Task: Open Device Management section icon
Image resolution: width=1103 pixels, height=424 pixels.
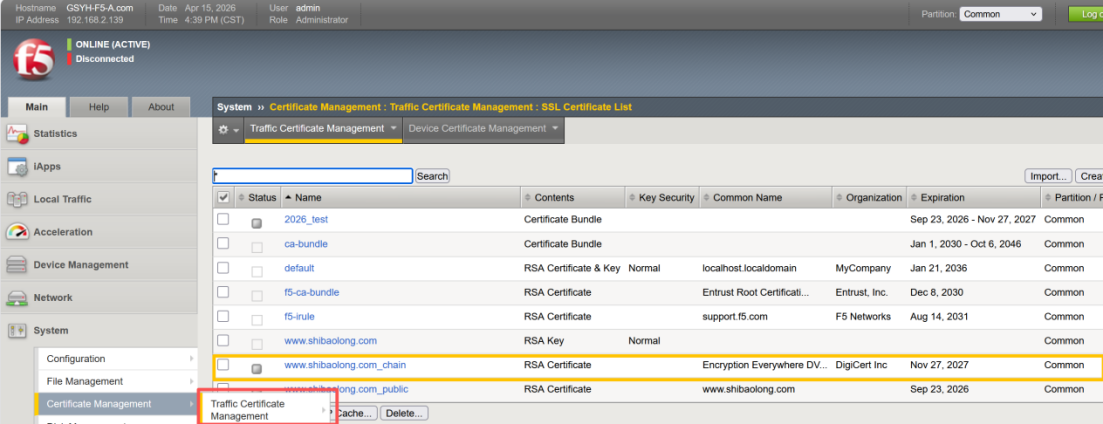Action: click(17, 265)
